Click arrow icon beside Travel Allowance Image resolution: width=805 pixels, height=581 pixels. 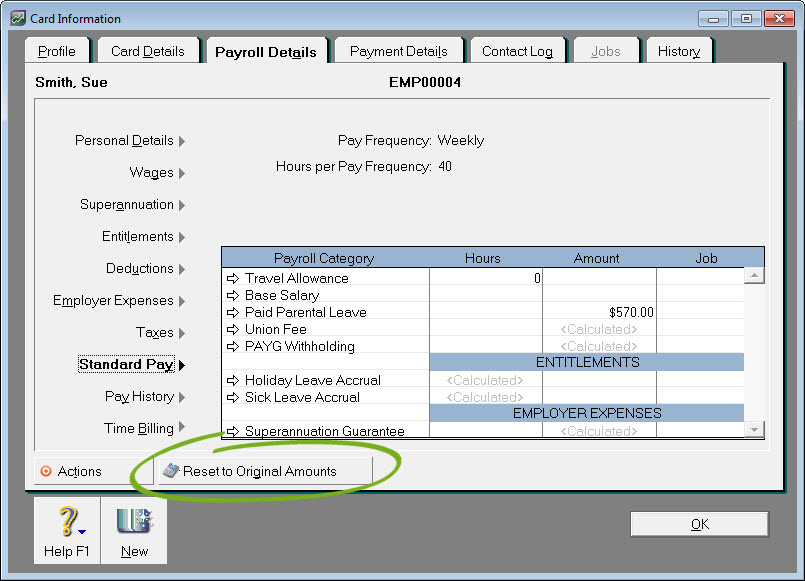[x=234, y=279]
